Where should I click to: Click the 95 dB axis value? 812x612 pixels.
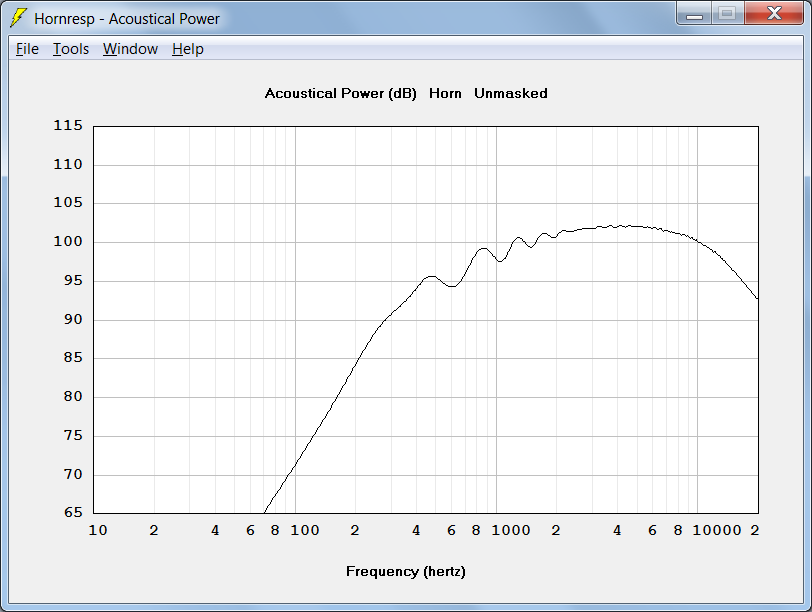[73, 281]
